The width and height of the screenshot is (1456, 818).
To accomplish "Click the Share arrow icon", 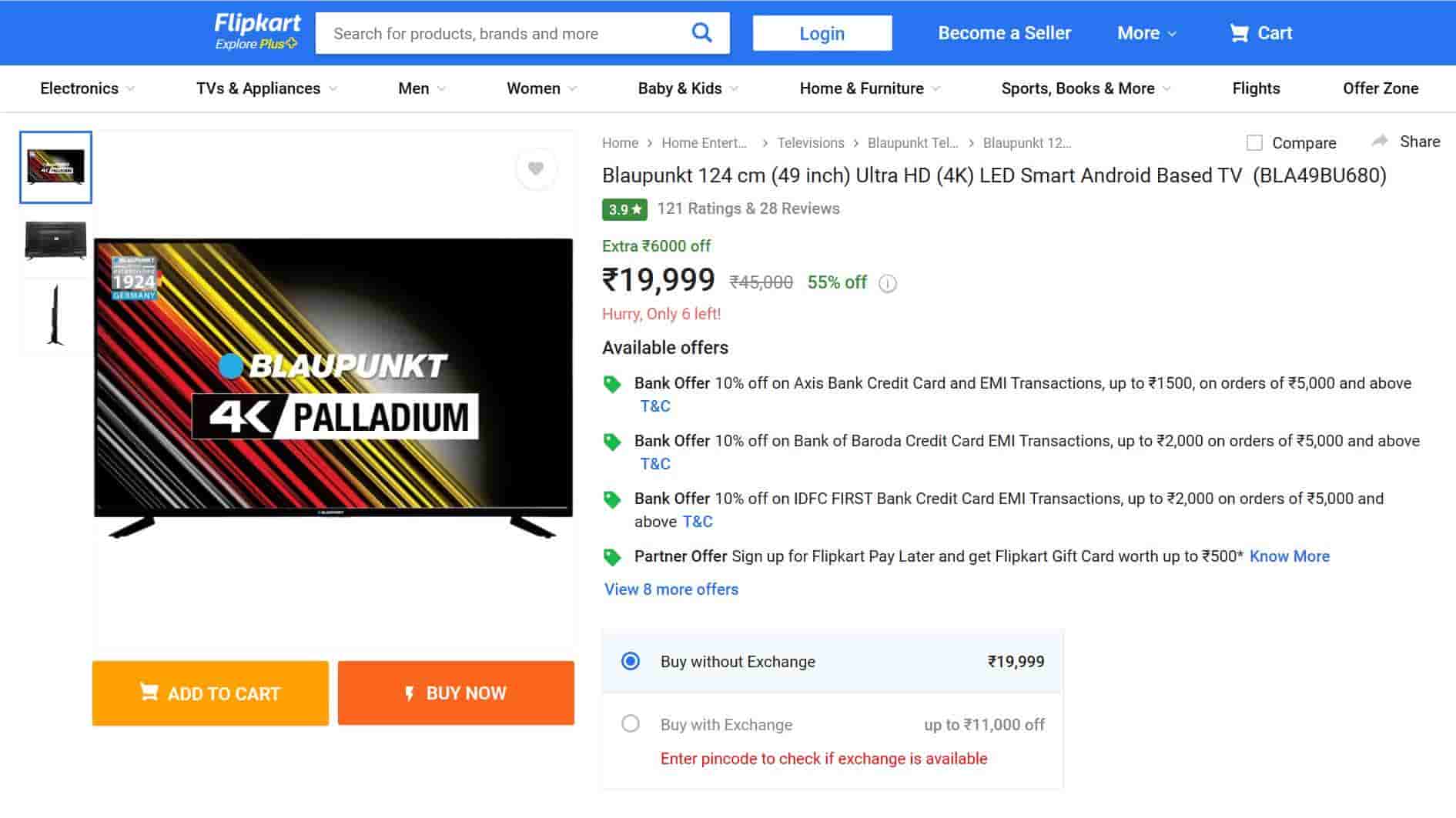I will coord(1380,141).
